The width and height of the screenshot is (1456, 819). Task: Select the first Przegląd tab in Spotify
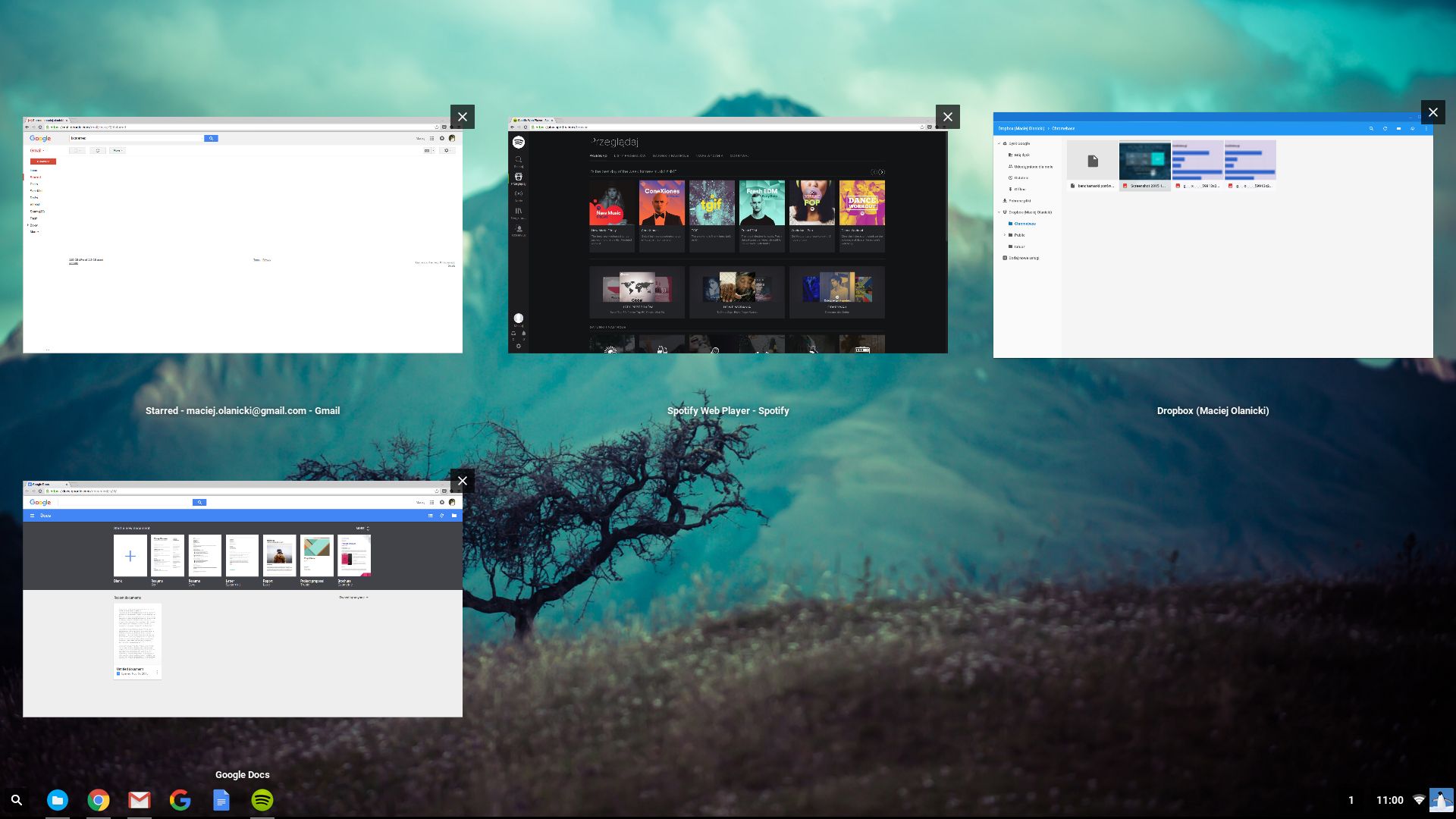[x=598, y=155]
